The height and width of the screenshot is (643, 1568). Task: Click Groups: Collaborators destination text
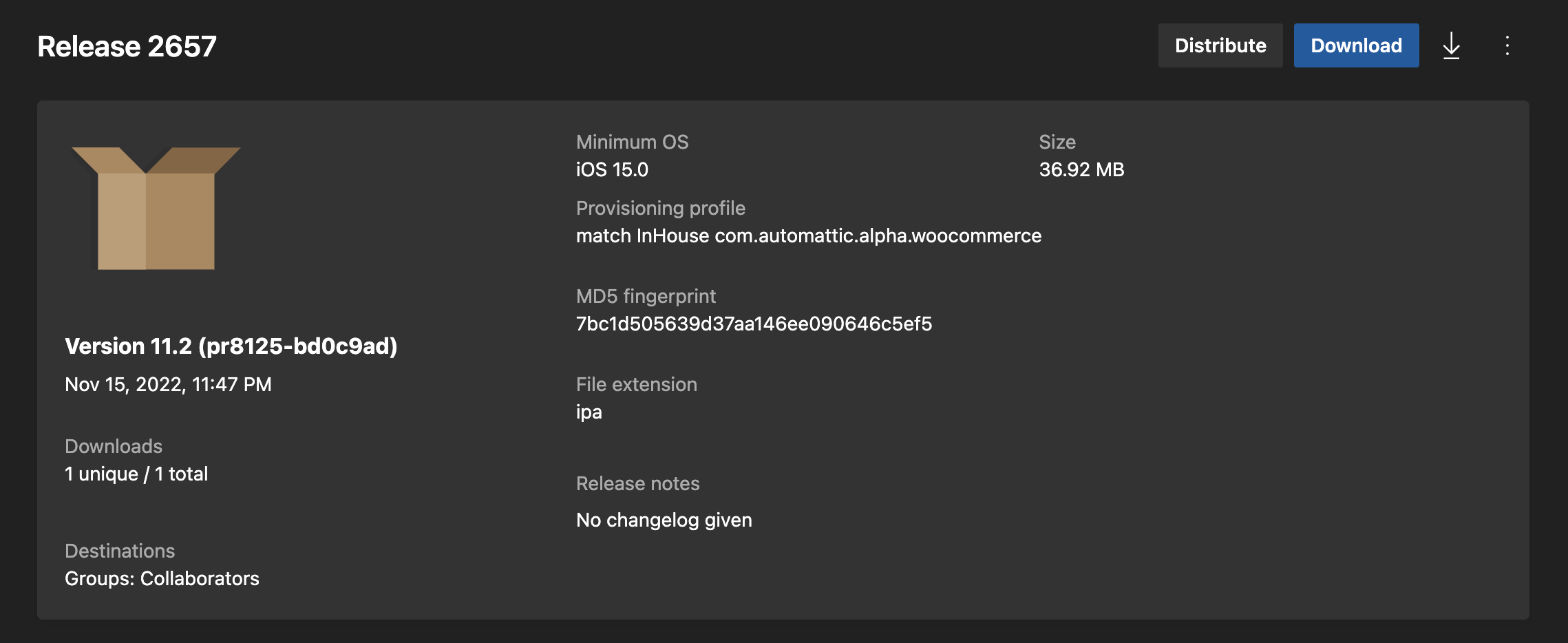(x=162, y=578)
